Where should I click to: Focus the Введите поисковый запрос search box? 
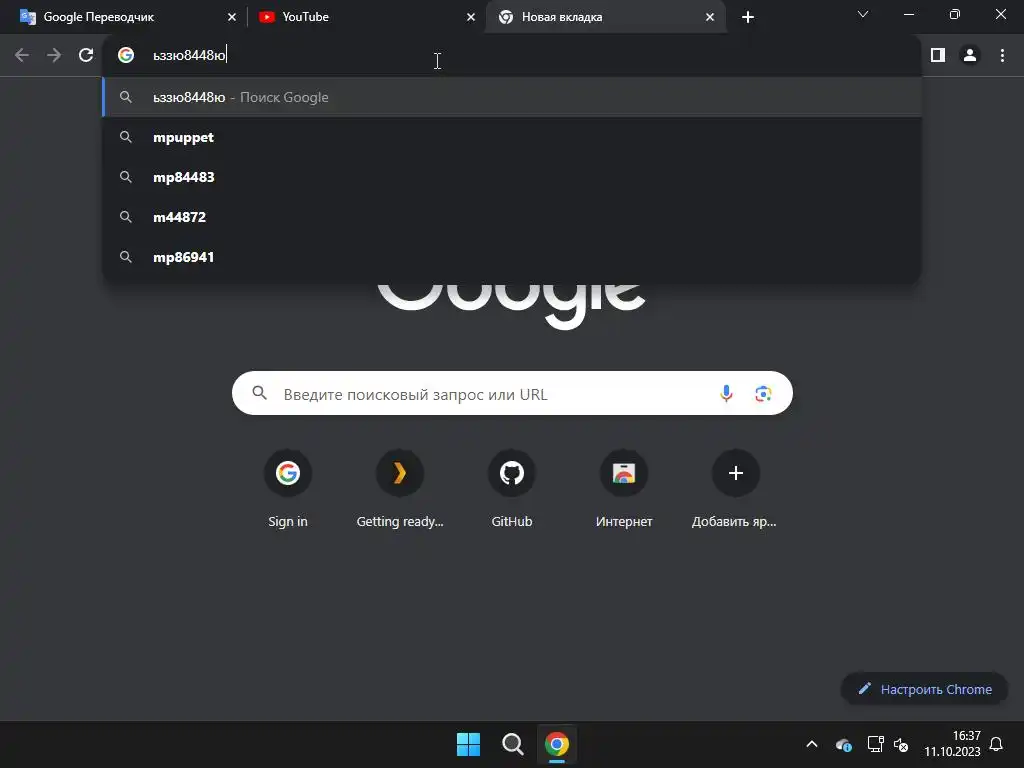512,393
